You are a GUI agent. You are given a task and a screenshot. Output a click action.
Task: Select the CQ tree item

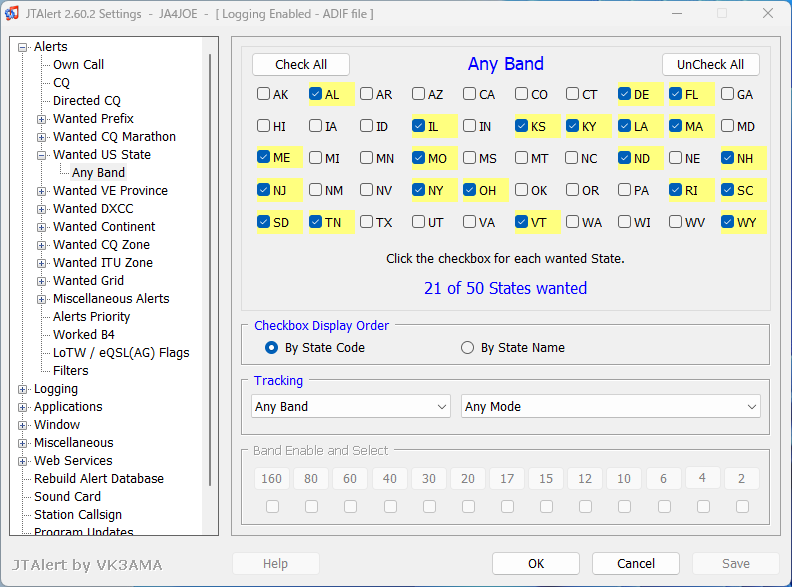[x=61, y=83]
